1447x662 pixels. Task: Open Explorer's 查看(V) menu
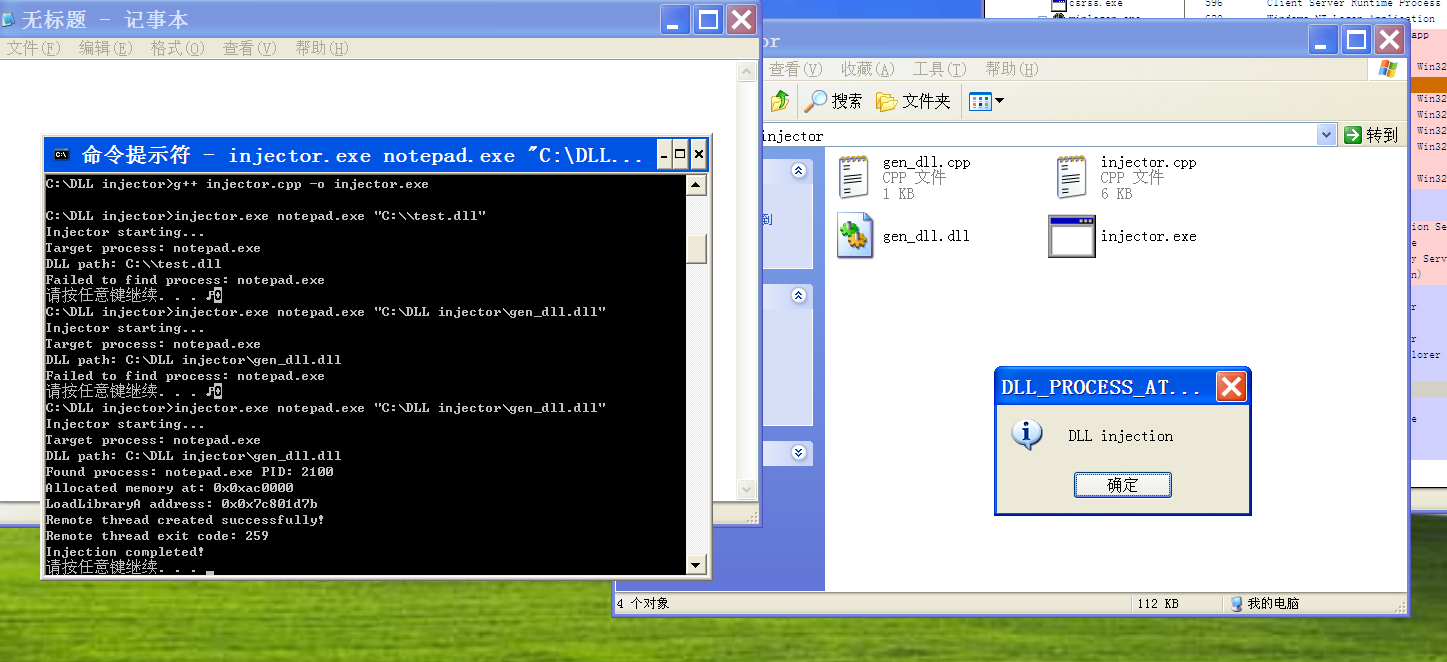tap(795, 69)
